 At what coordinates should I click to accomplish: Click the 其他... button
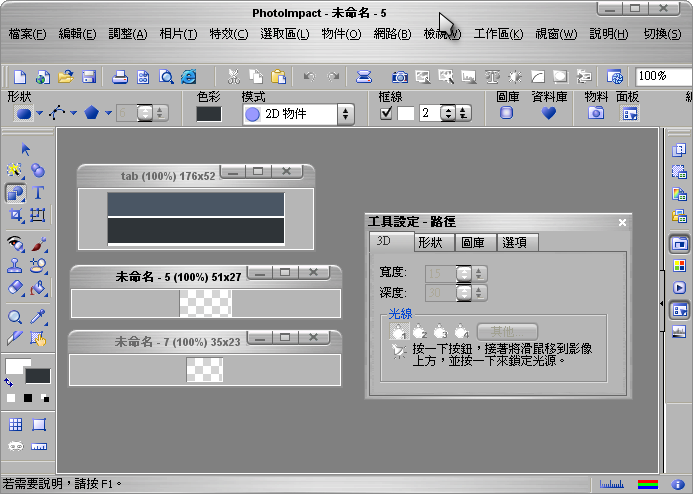507,331
